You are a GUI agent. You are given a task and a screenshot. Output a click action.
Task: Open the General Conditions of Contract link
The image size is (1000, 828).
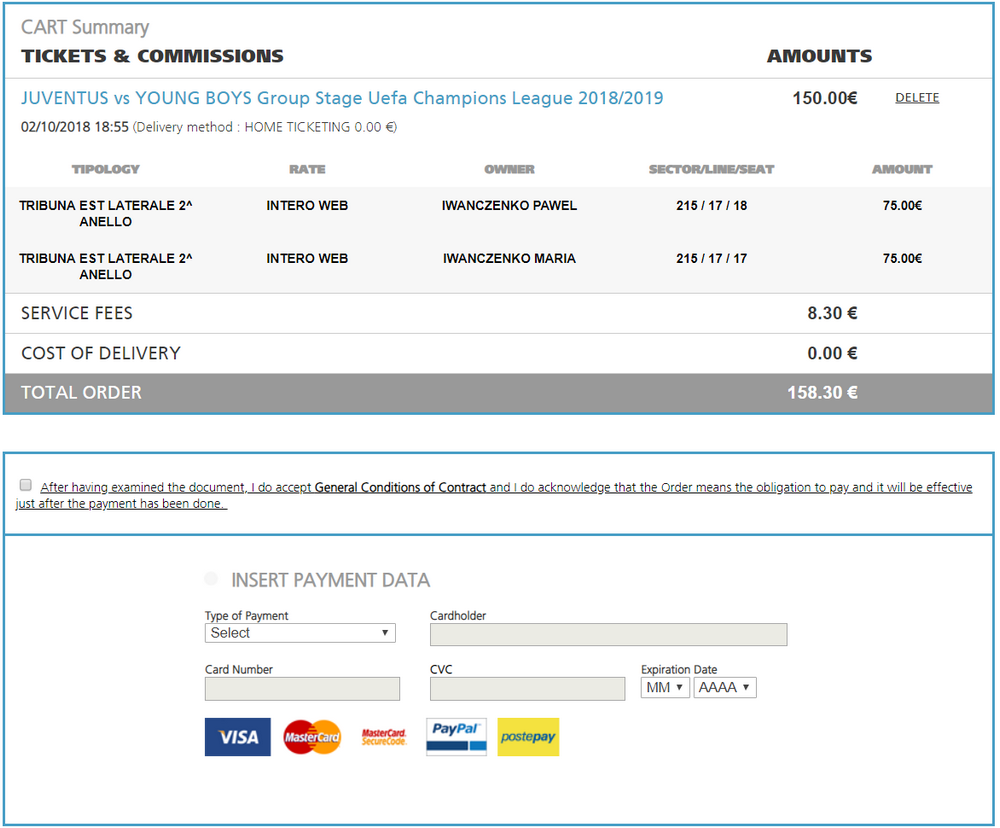pos(401,487)
